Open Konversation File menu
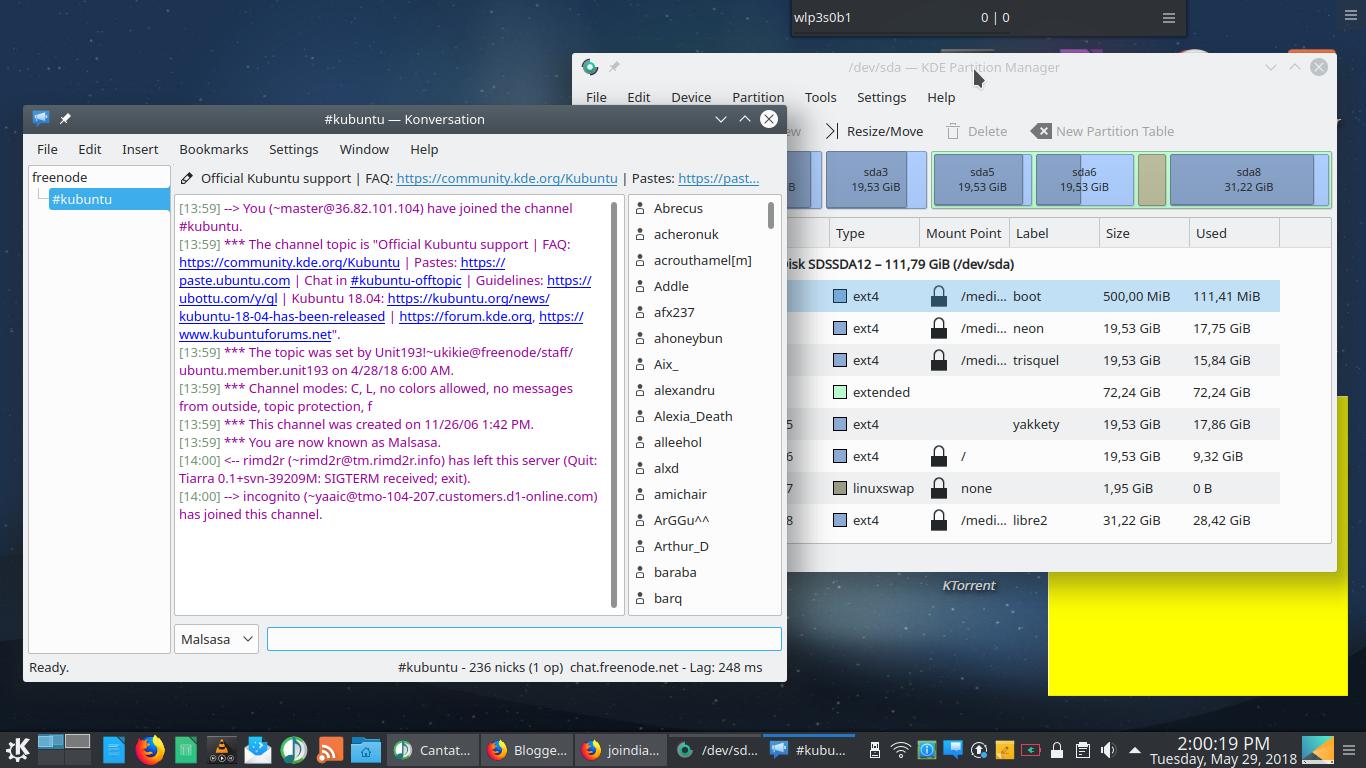 pos(47,149)
